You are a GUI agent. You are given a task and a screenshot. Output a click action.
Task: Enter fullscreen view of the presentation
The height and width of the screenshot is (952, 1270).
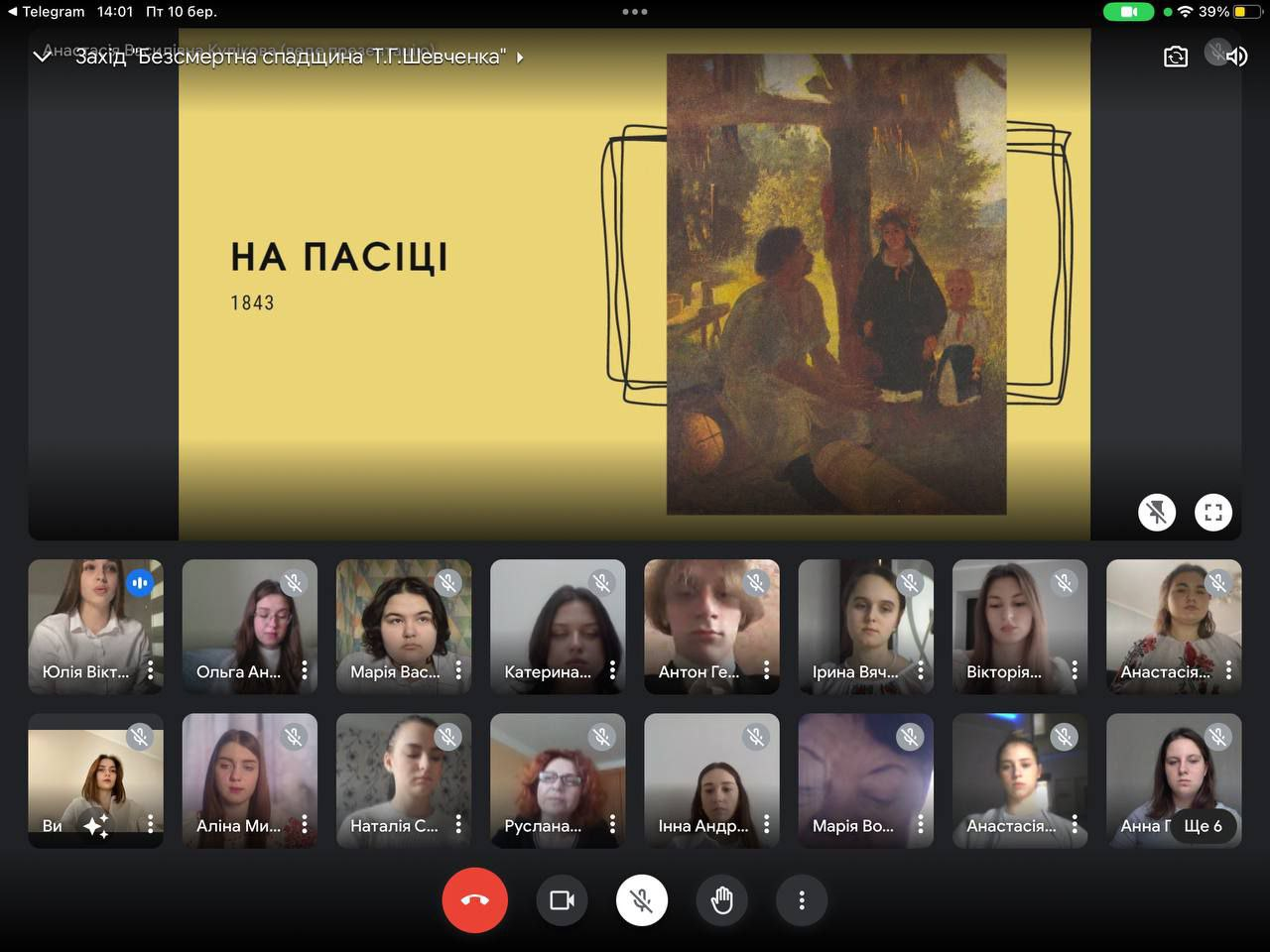coord(1212,512)
